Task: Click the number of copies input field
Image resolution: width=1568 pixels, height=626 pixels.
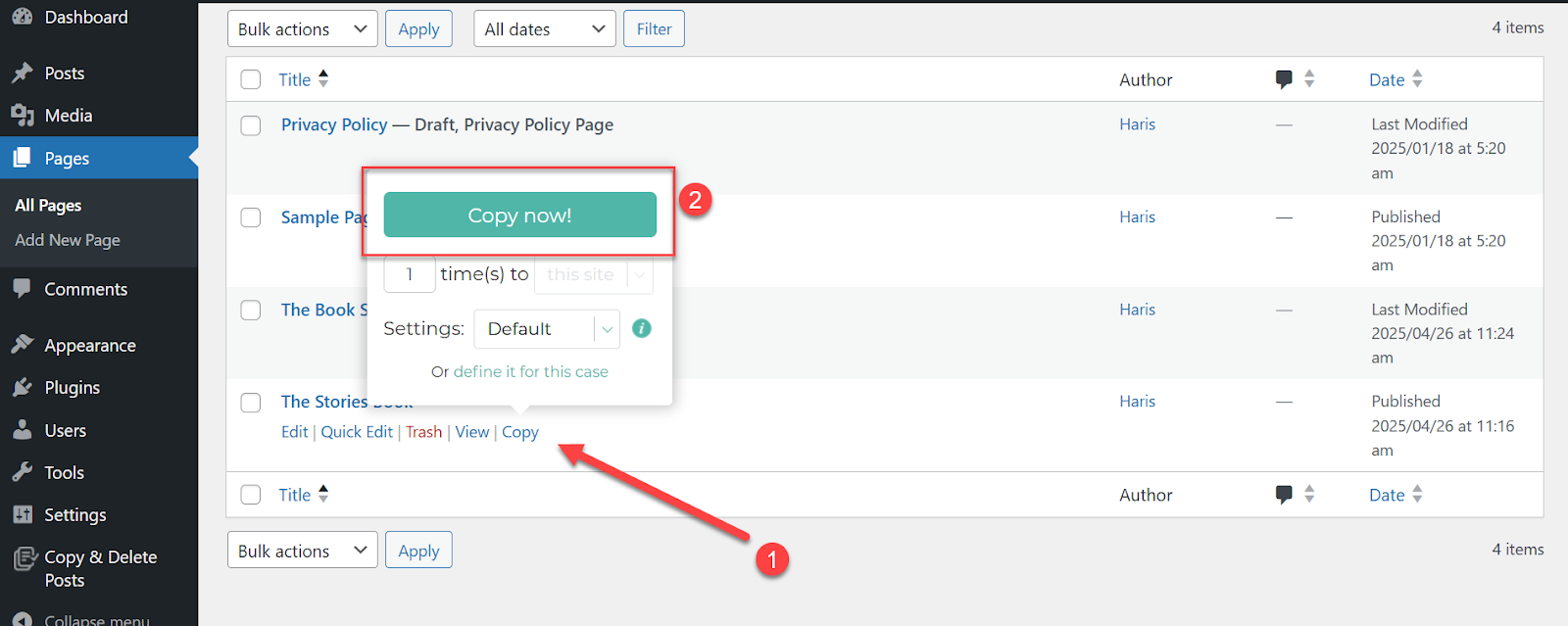Action: click(x=410, y=274)
